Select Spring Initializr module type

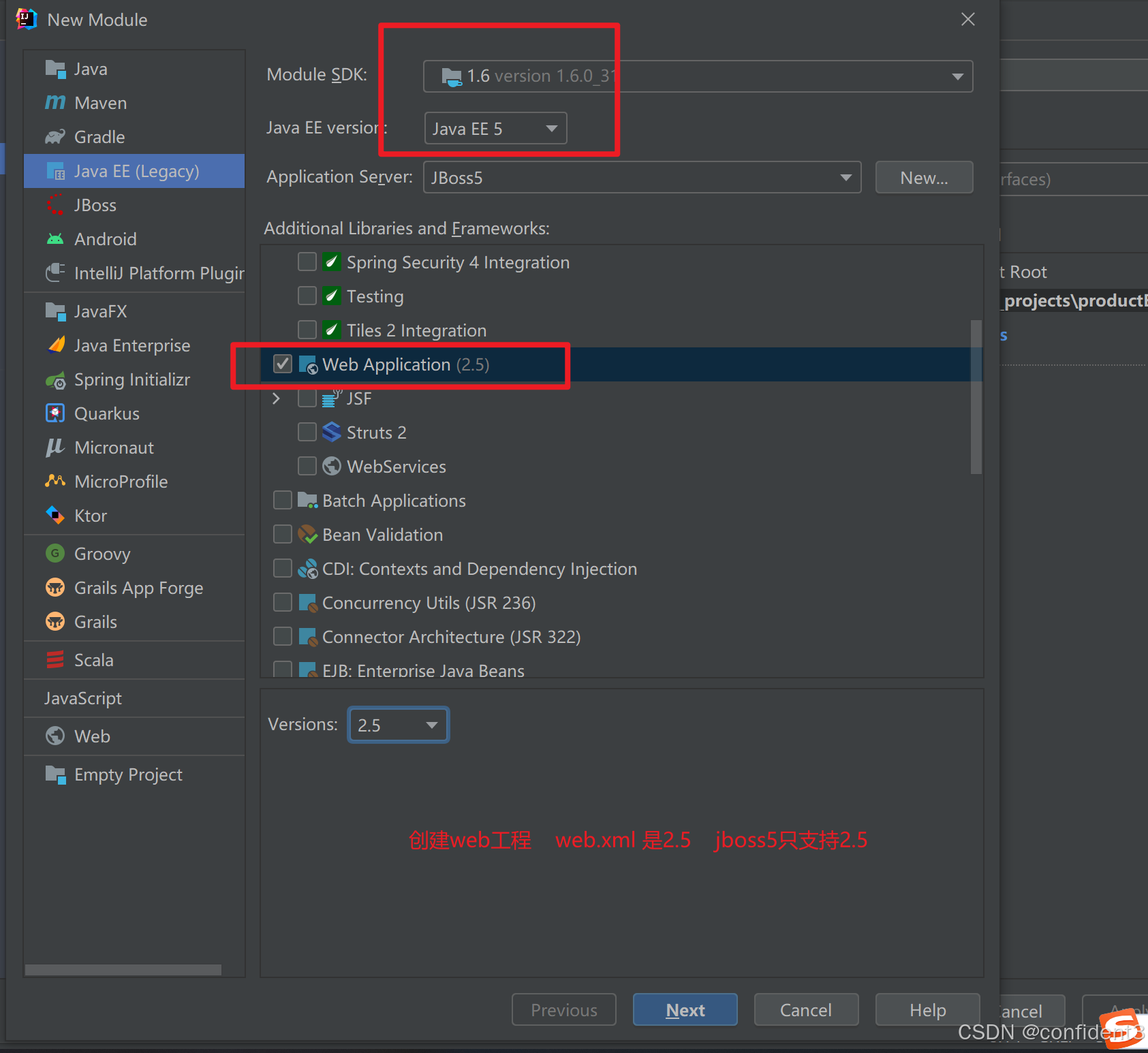(x=134, y=379)
